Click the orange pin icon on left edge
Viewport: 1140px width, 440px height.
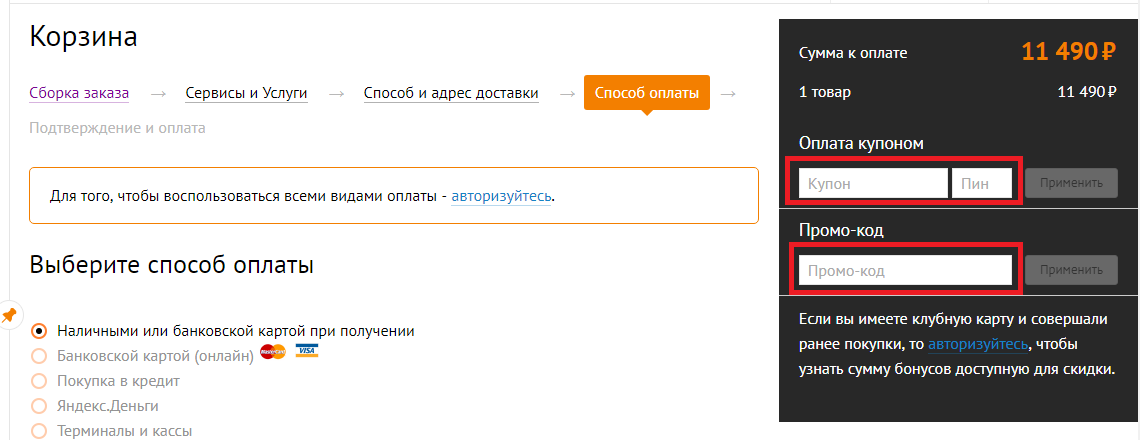[9, 315]
